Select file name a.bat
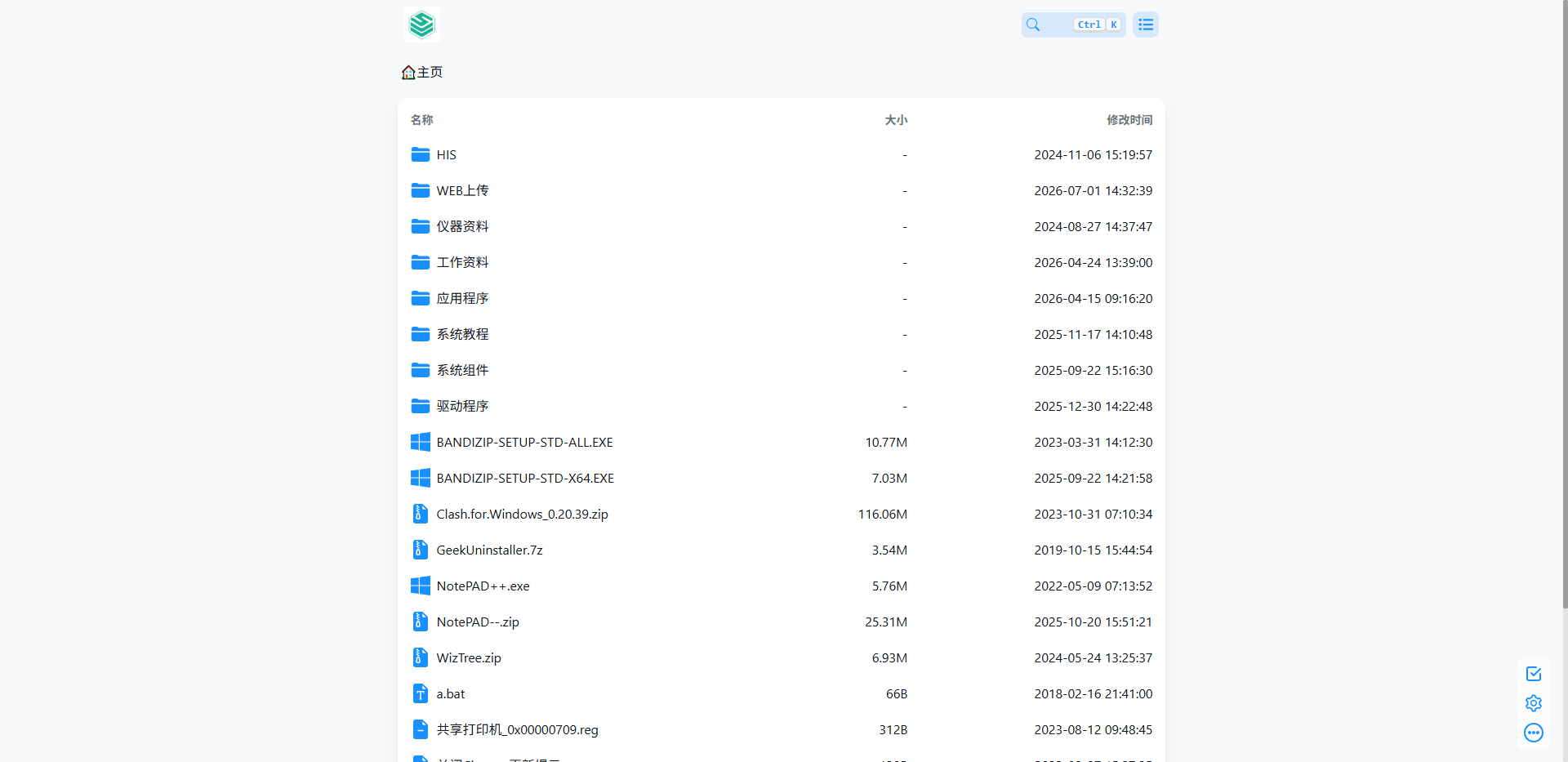The height and width of the screenshot is (762, 1568). (450, 694)
